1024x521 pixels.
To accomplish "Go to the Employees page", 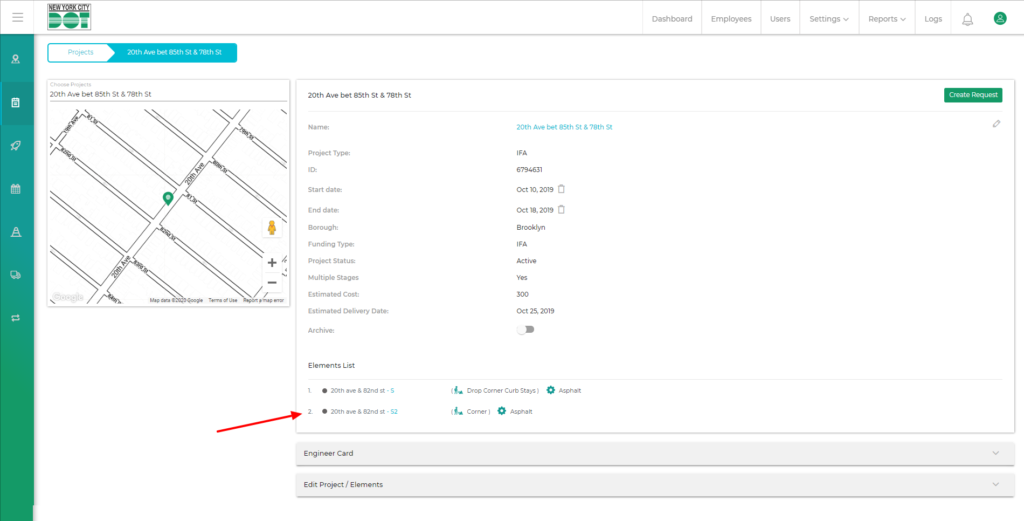I will (731, 19).
